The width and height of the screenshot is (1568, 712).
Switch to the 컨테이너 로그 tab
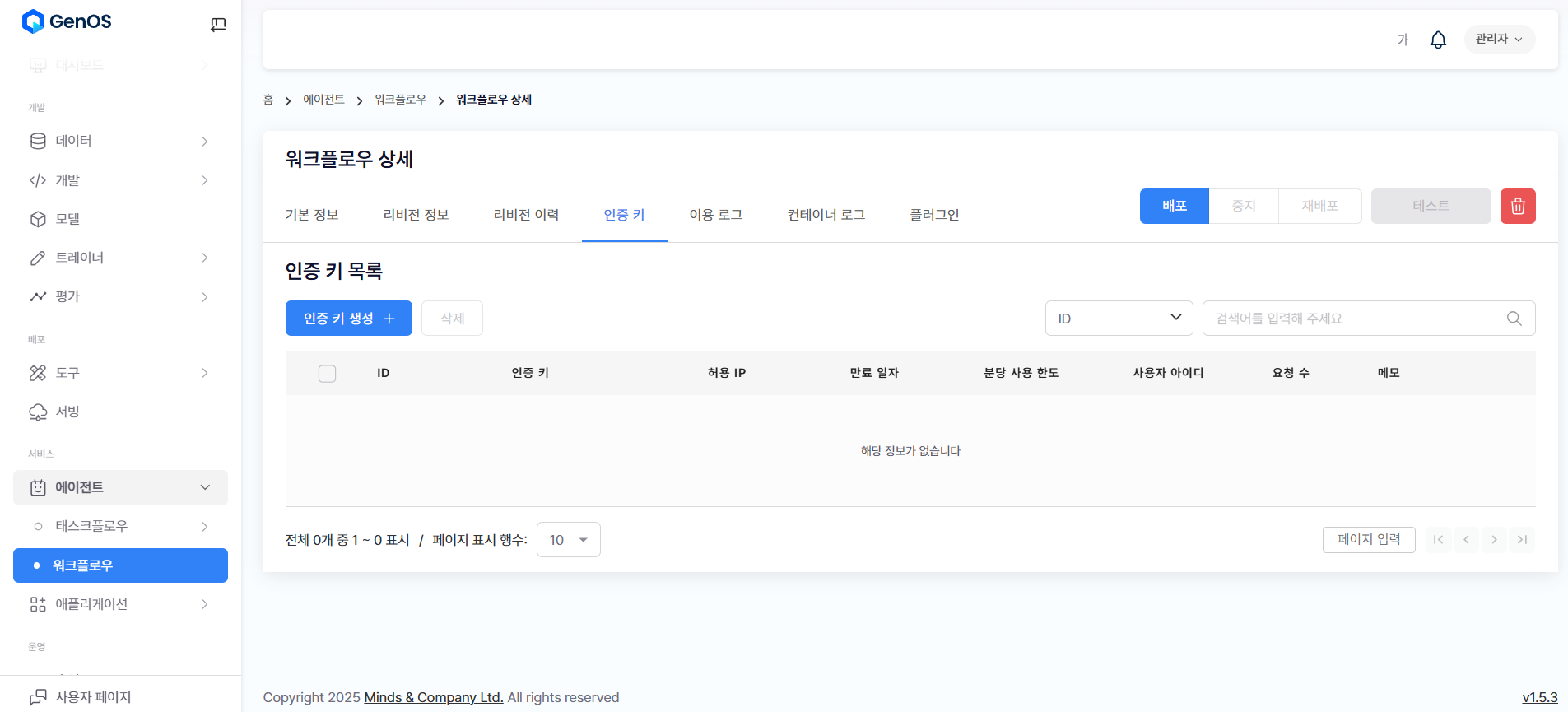826,215
